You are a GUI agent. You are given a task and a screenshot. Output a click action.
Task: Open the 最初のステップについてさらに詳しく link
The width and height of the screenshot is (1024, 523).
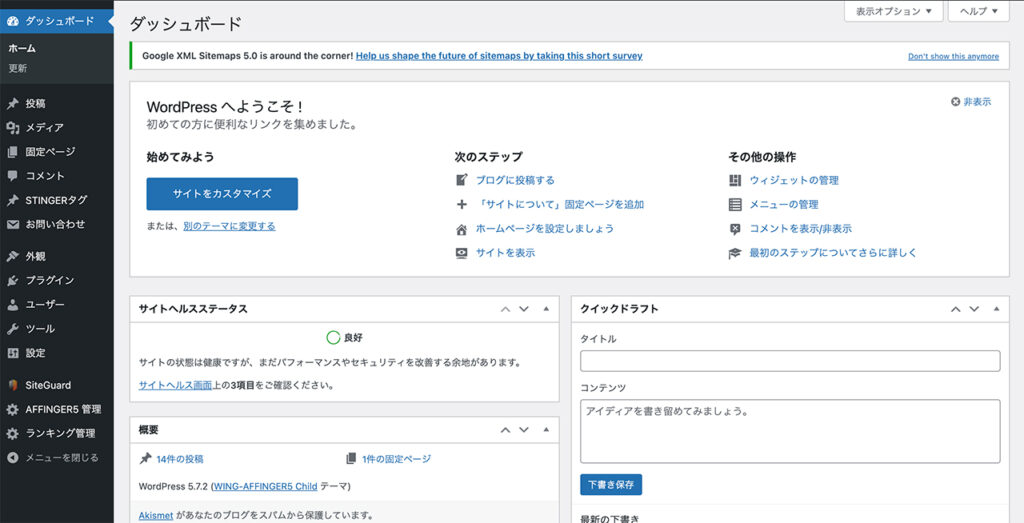click(833, 253)
